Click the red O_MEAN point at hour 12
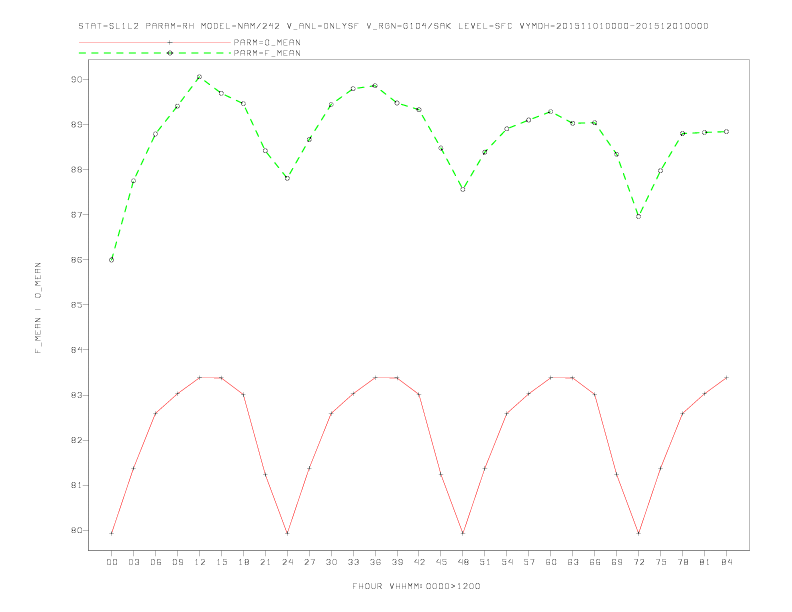 (x=200, y=377)
